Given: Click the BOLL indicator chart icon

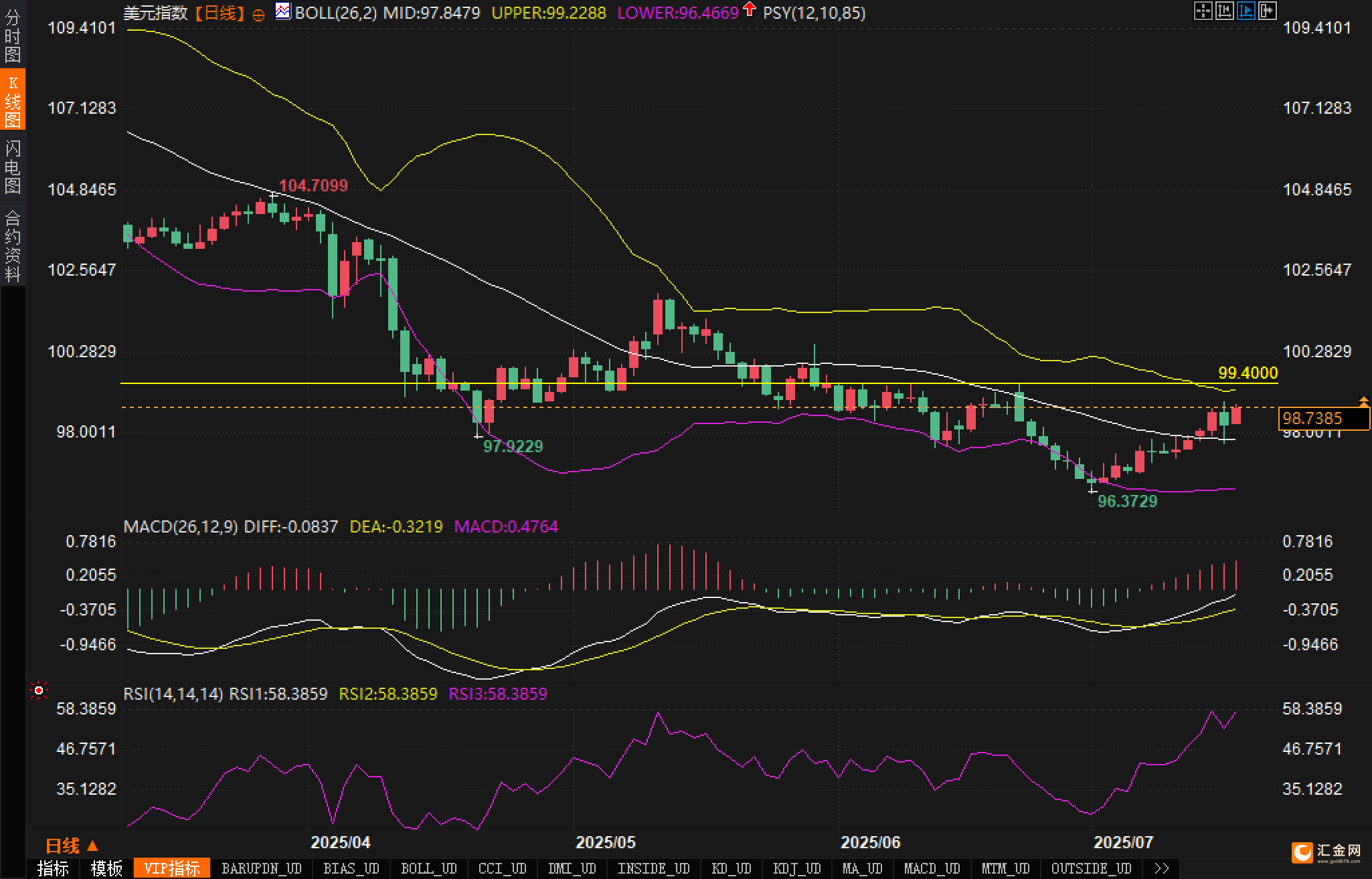Looking at the screenshot, I should (x=283, y=11).
